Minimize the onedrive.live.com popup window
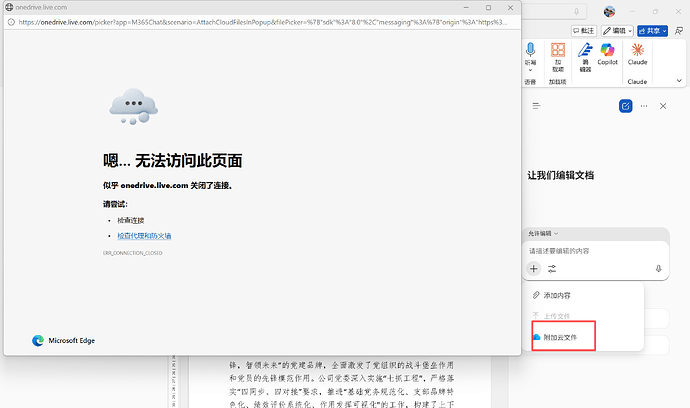This screenshot has height=408, width=690. pyautogui.click(x=466, y=7)
